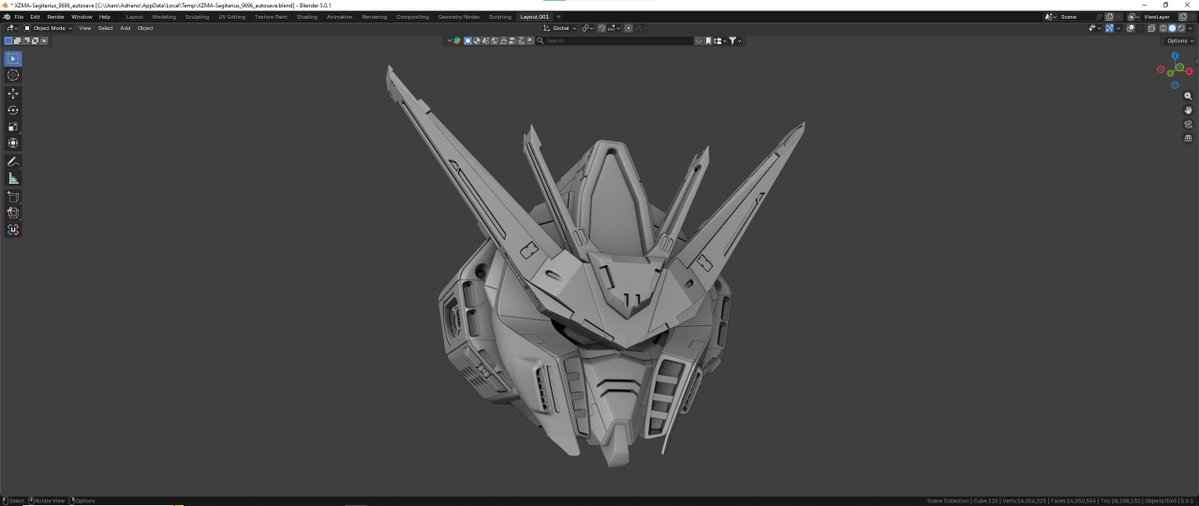Screen dimensions: 1199x506
Task: Open the pivot point dropdown
Action: click(x=587, y=28)
